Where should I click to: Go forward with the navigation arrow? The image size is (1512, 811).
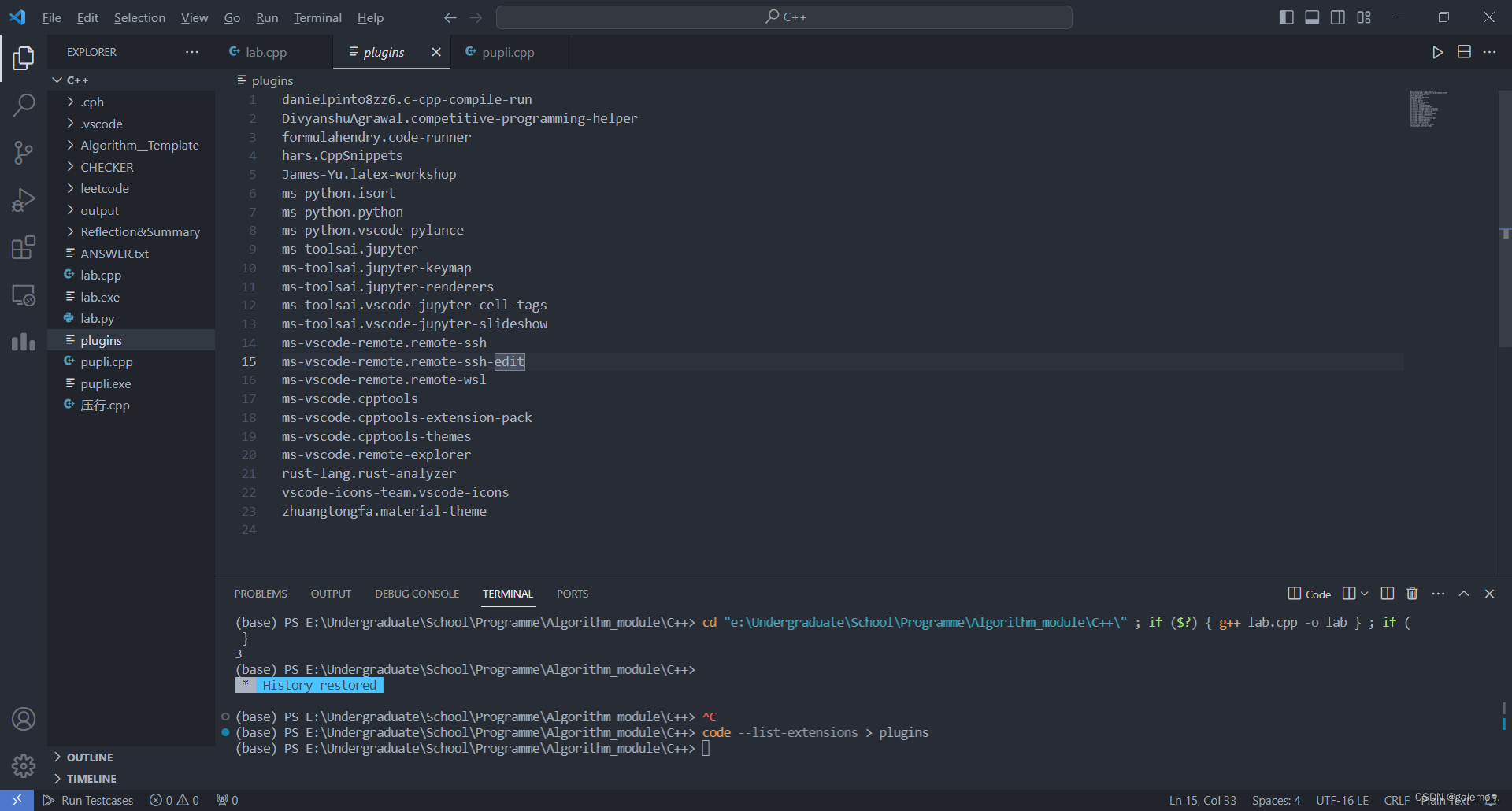pyautogui.click(x=476, y=17)
